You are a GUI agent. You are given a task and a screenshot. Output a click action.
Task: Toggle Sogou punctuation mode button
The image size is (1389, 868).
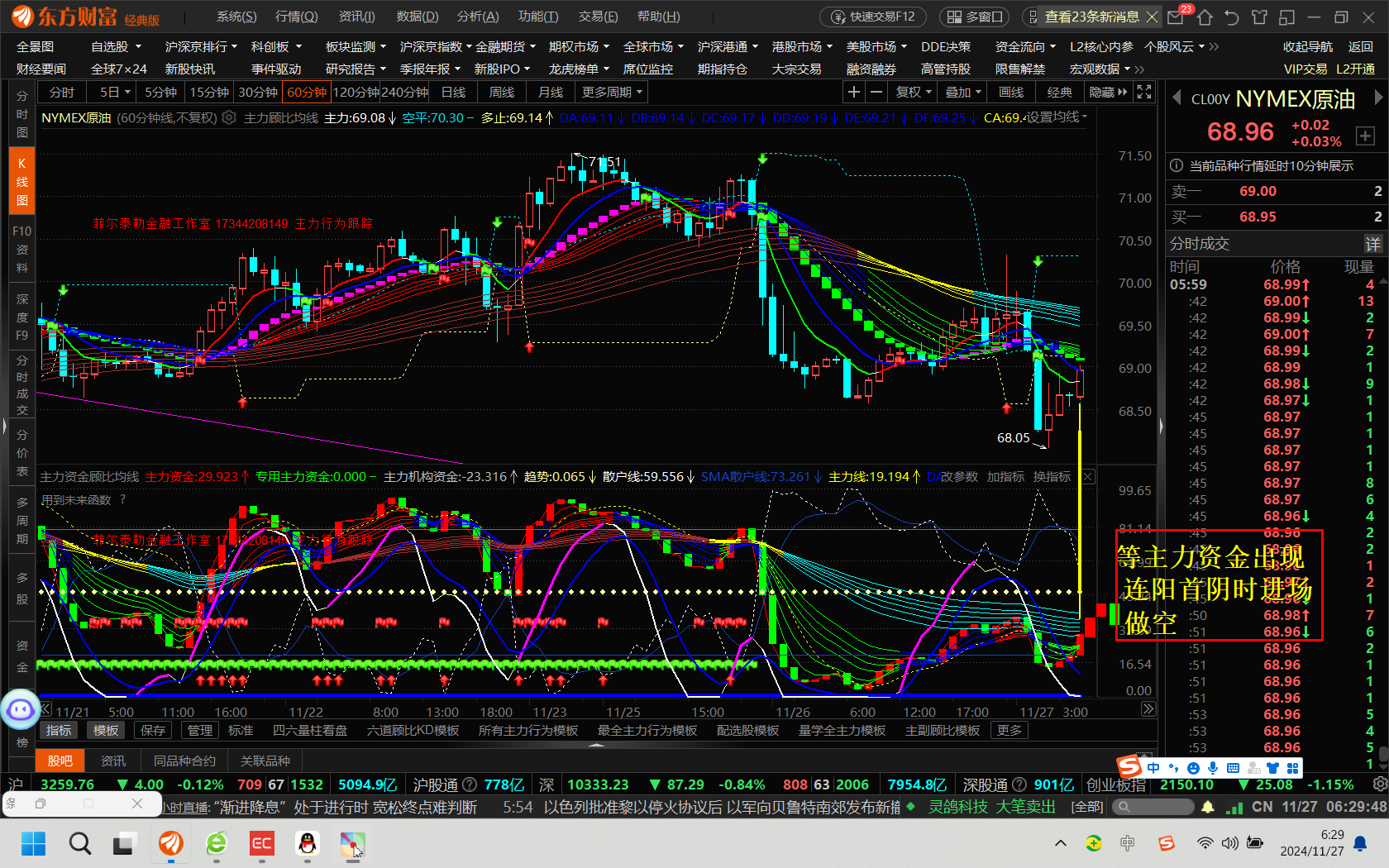point(1172,768)
